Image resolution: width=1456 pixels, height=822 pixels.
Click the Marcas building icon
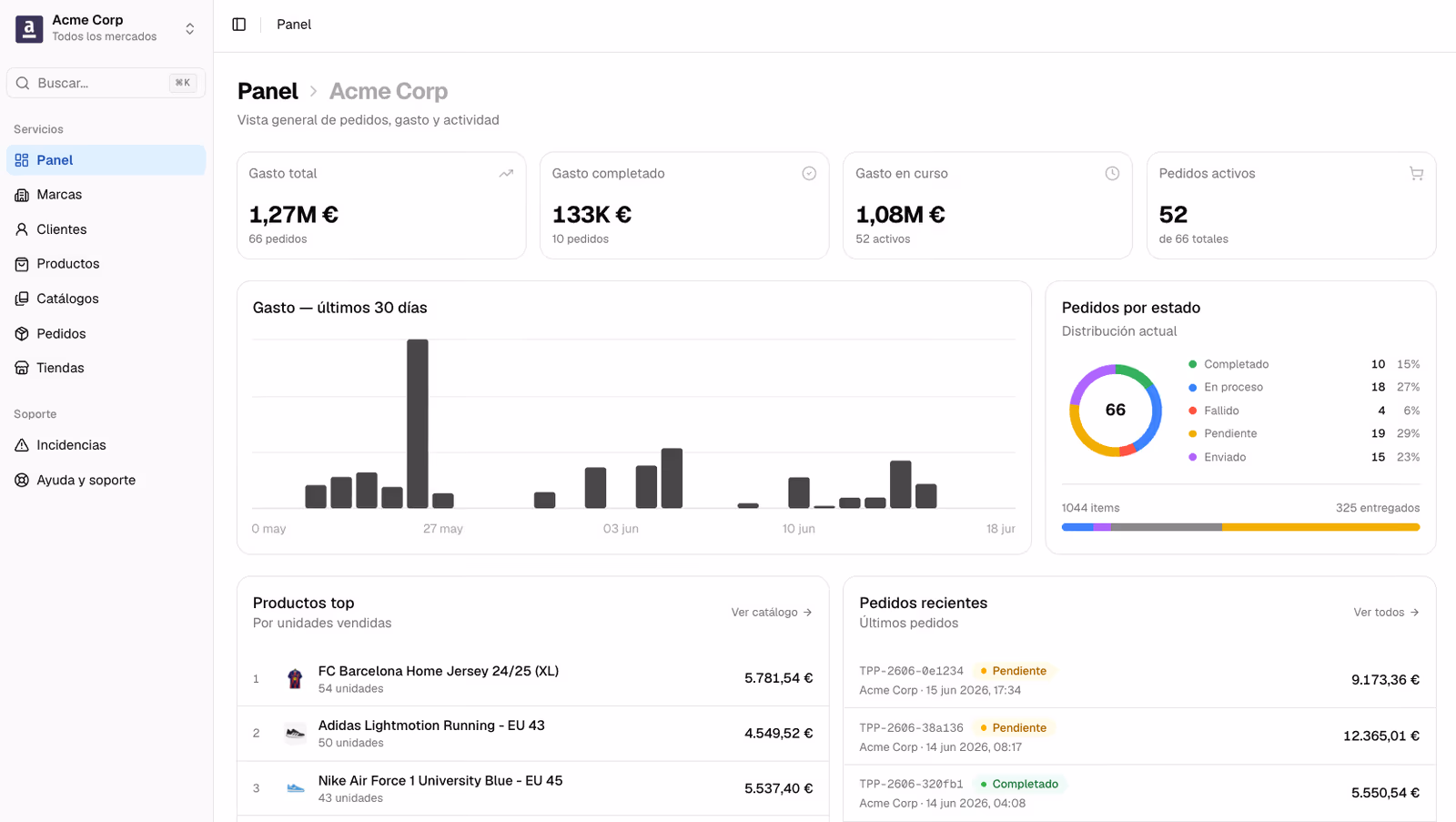click(22, 195)
